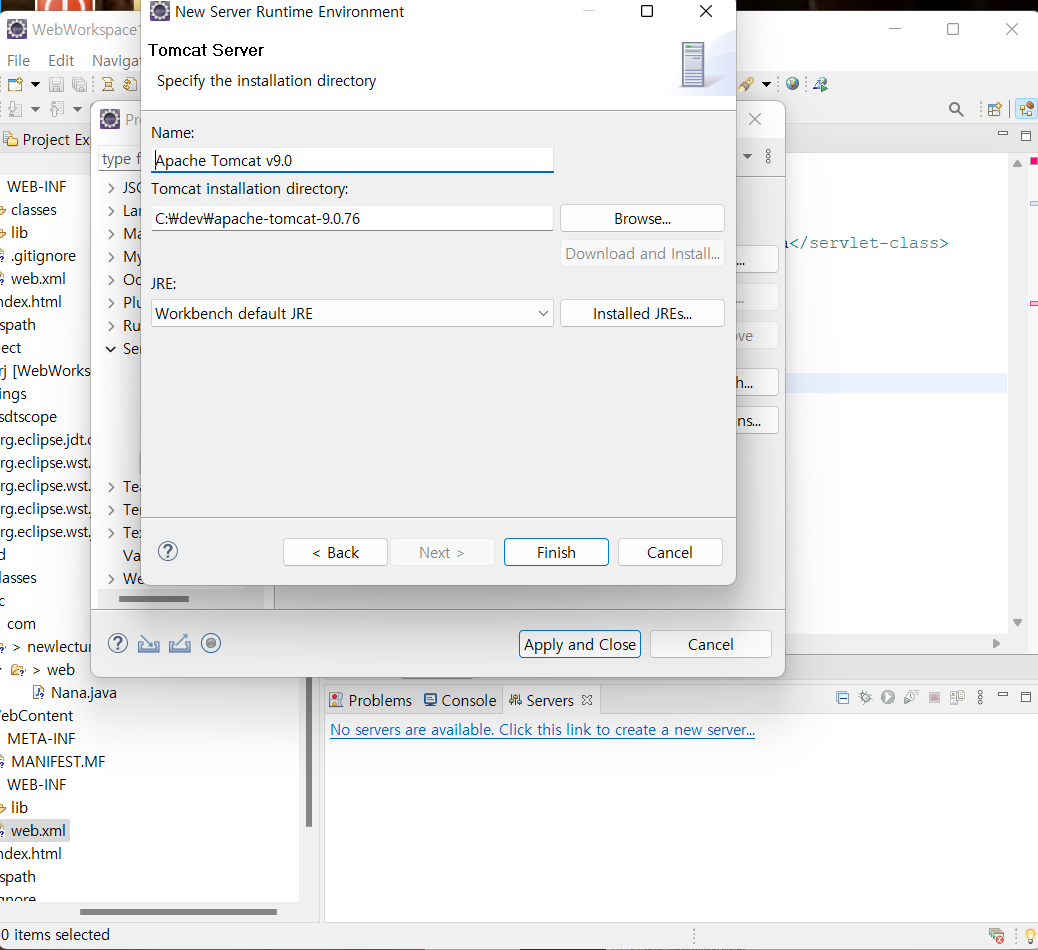The image size is (1038, 950).
Task: Click Cancel in Preferences dialog
Action: (x=710, y=644)
